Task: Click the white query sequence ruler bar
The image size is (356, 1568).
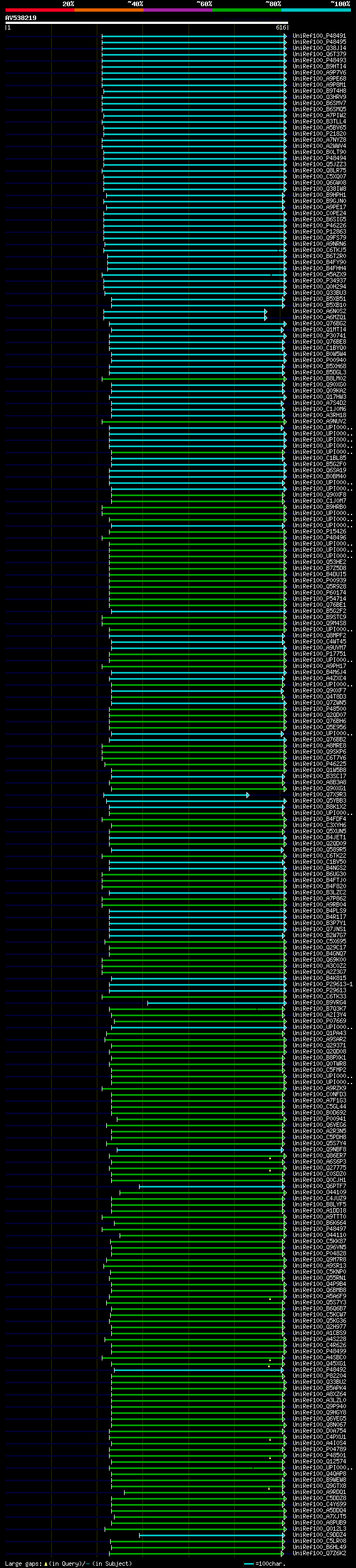Action: tap(146, 23)
